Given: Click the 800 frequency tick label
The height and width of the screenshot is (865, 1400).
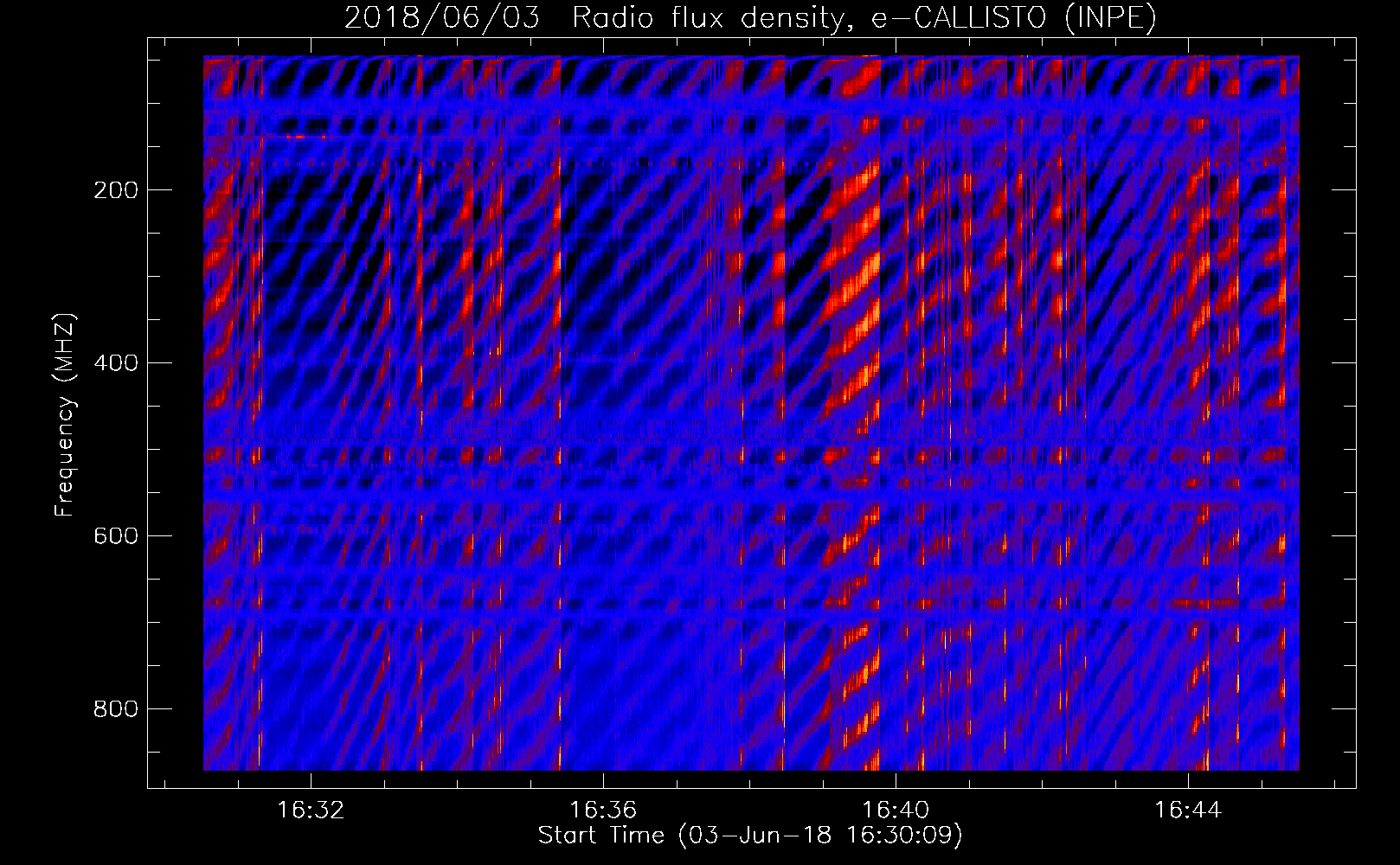Looking at the screenshot, I should [x=116, y=709].
